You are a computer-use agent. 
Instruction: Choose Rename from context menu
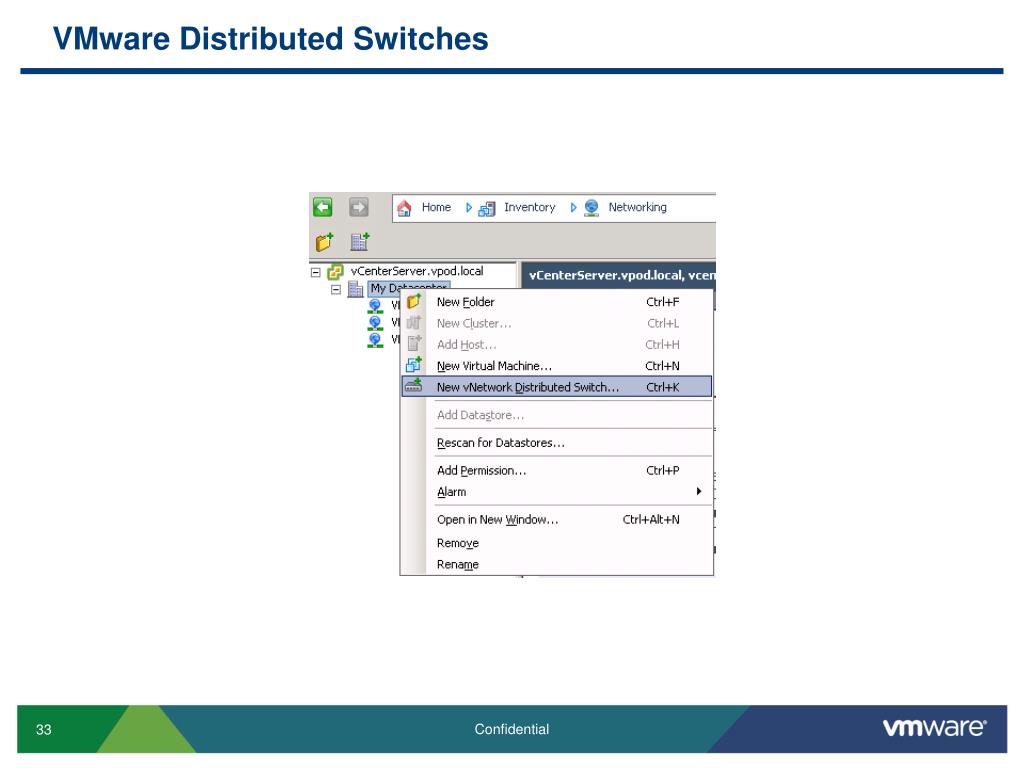click(557, 564)
